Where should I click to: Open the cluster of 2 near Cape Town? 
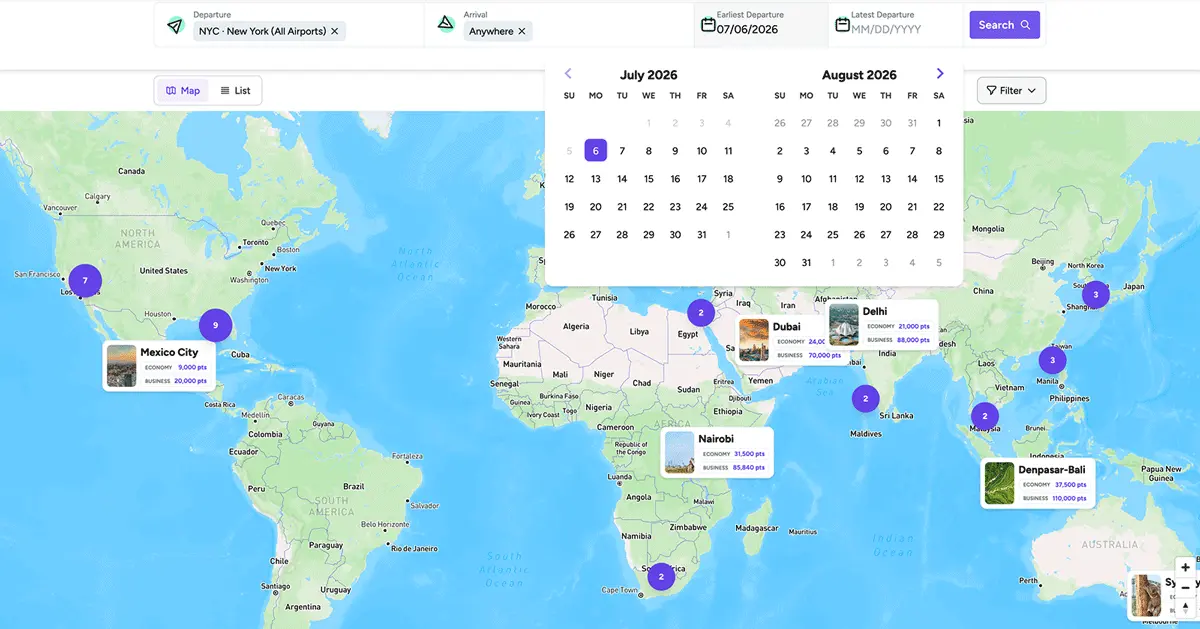(x=661, y=577)
